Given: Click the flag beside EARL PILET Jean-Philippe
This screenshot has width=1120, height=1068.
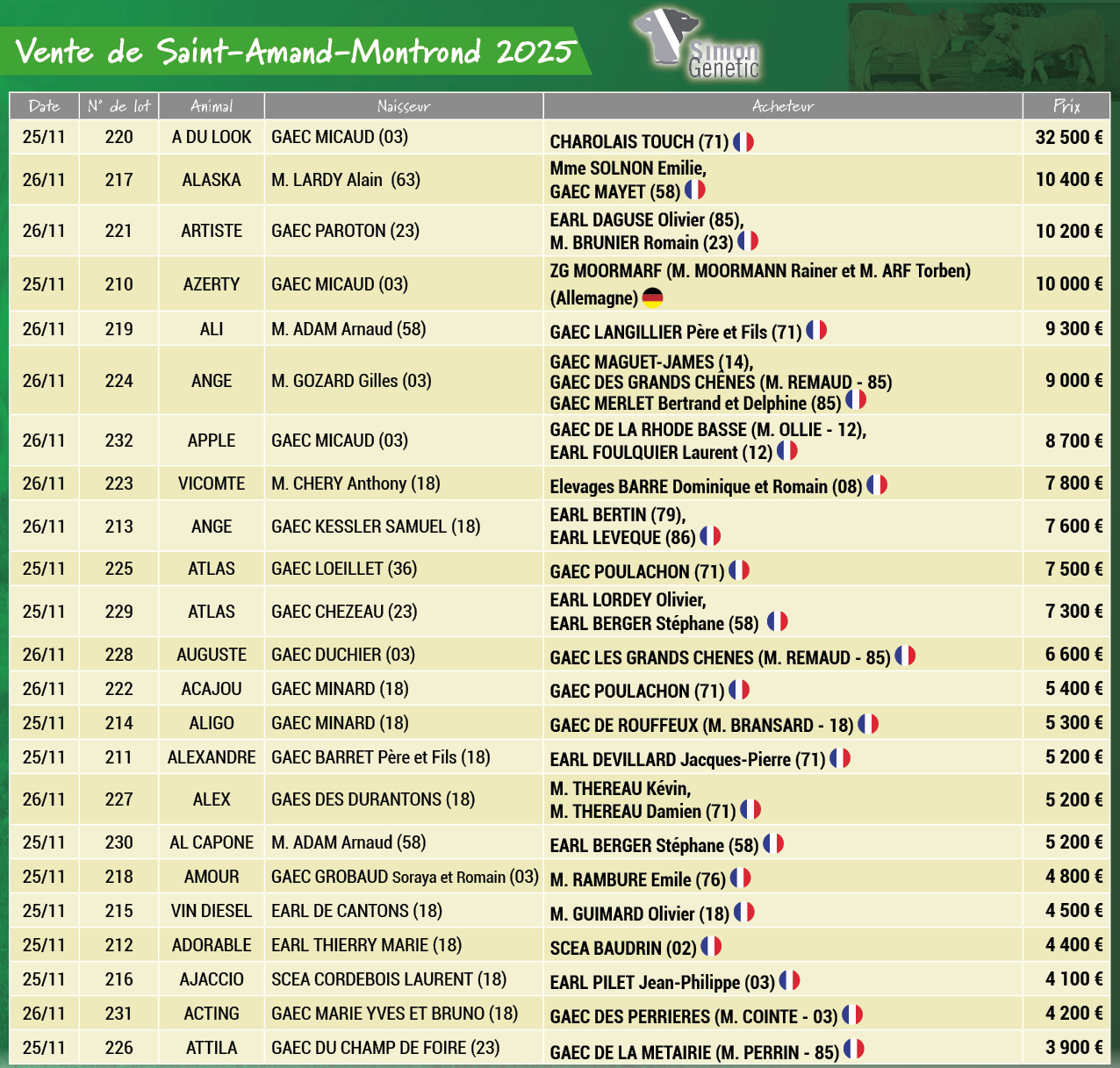Looking at the screenshot, I should [789, 980].
